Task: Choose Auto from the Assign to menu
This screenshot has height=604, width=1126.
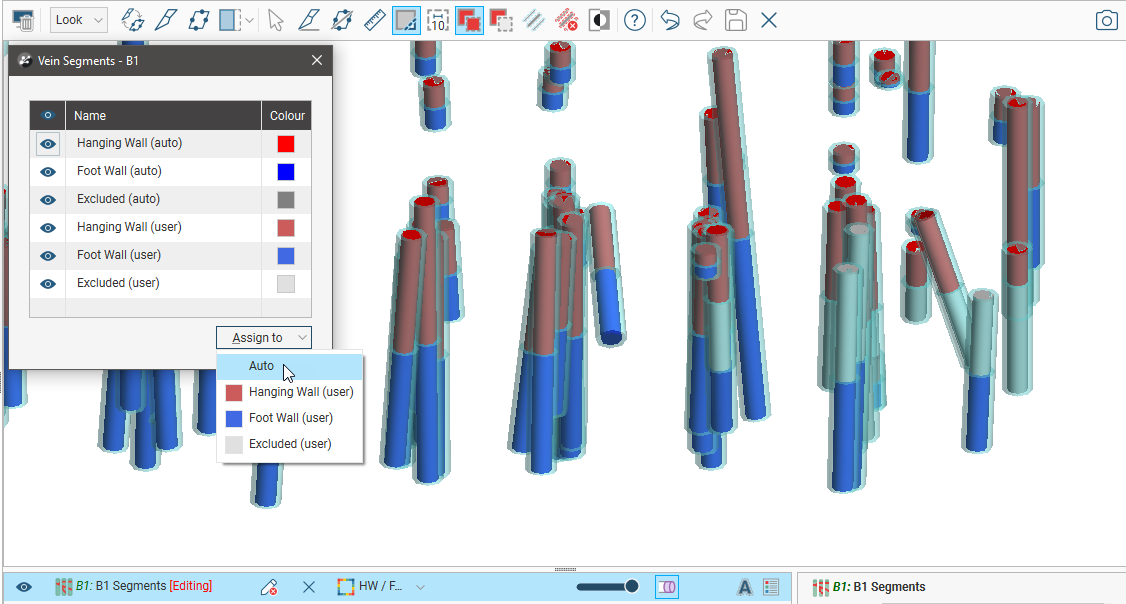Action: point(262,366)
